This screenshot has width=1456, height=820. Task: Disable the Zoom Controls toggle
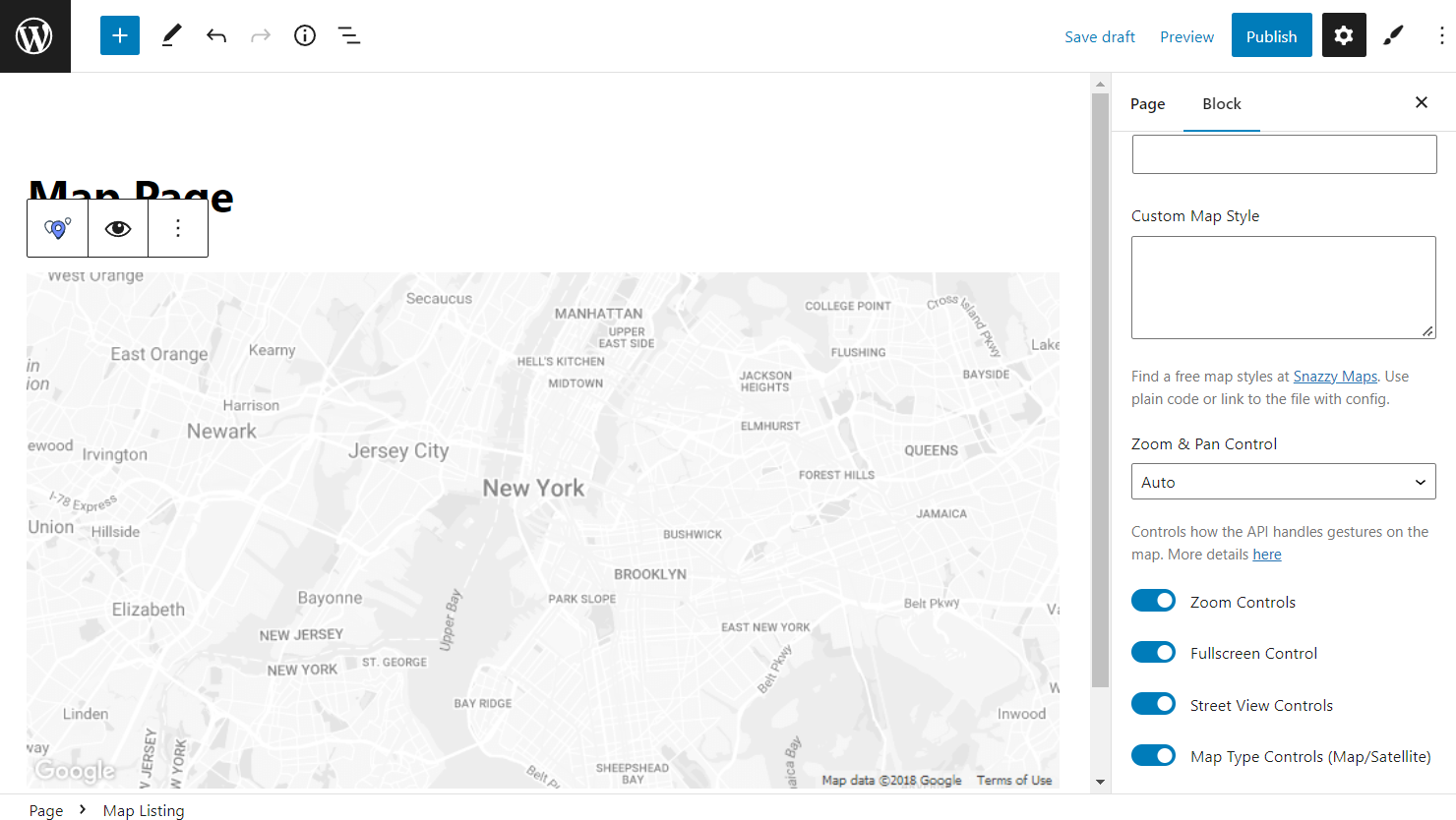[1153, 601]
